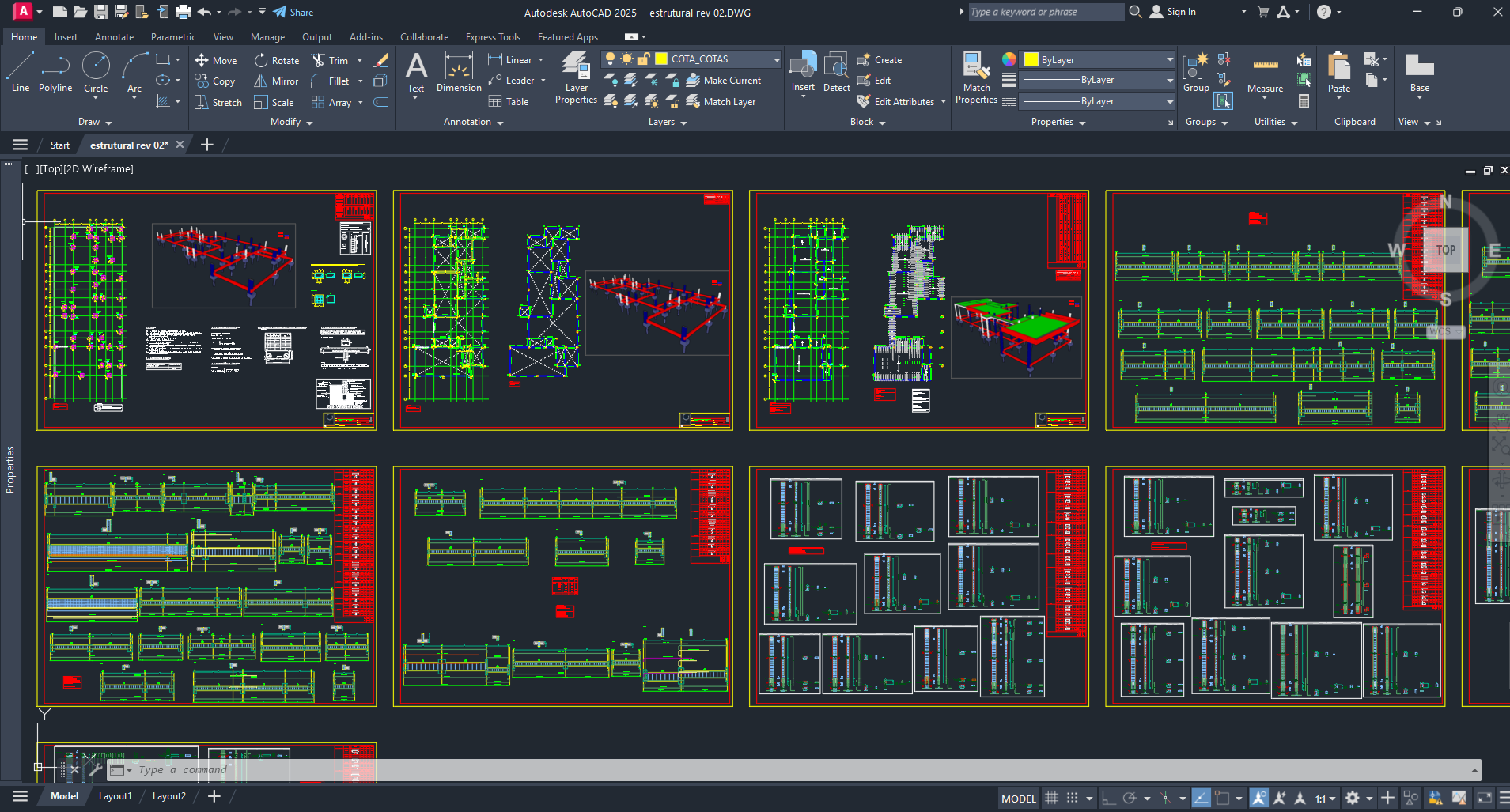This screenshot has height=812, width=1510.
Task: Switch to the Parametric ribbon tab
Action: [173, 36]
